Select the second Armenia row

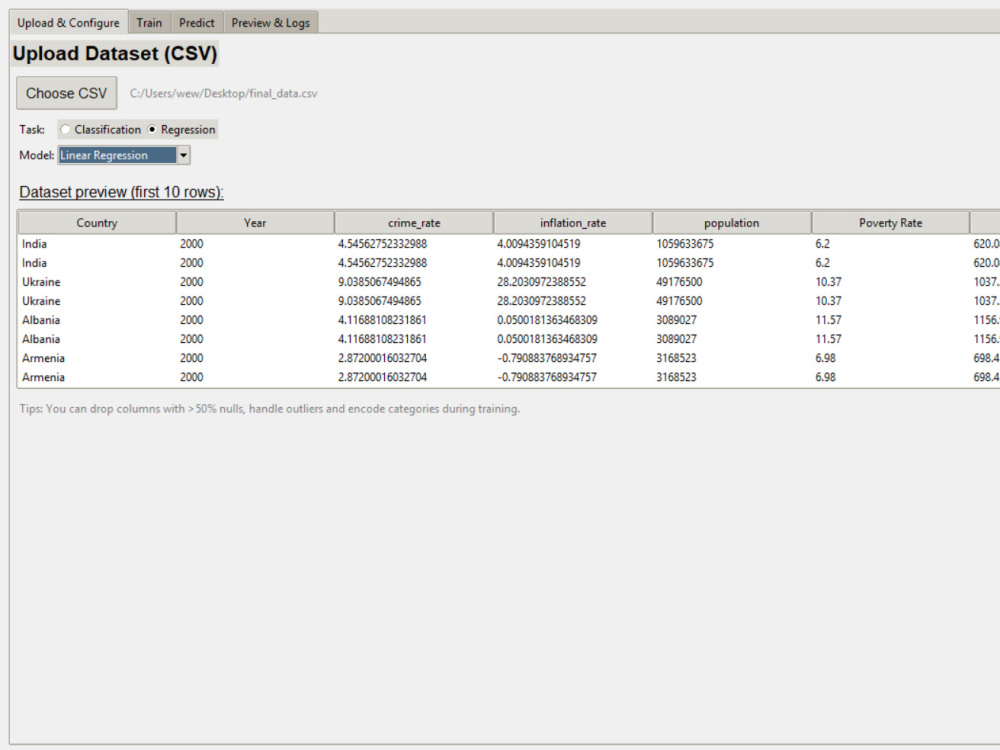pos(509,377)
